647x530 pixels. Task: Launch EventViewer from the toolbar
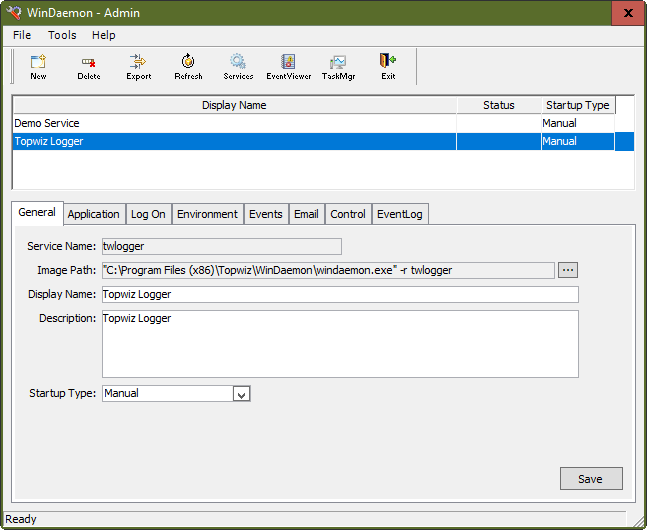(288, 67)
